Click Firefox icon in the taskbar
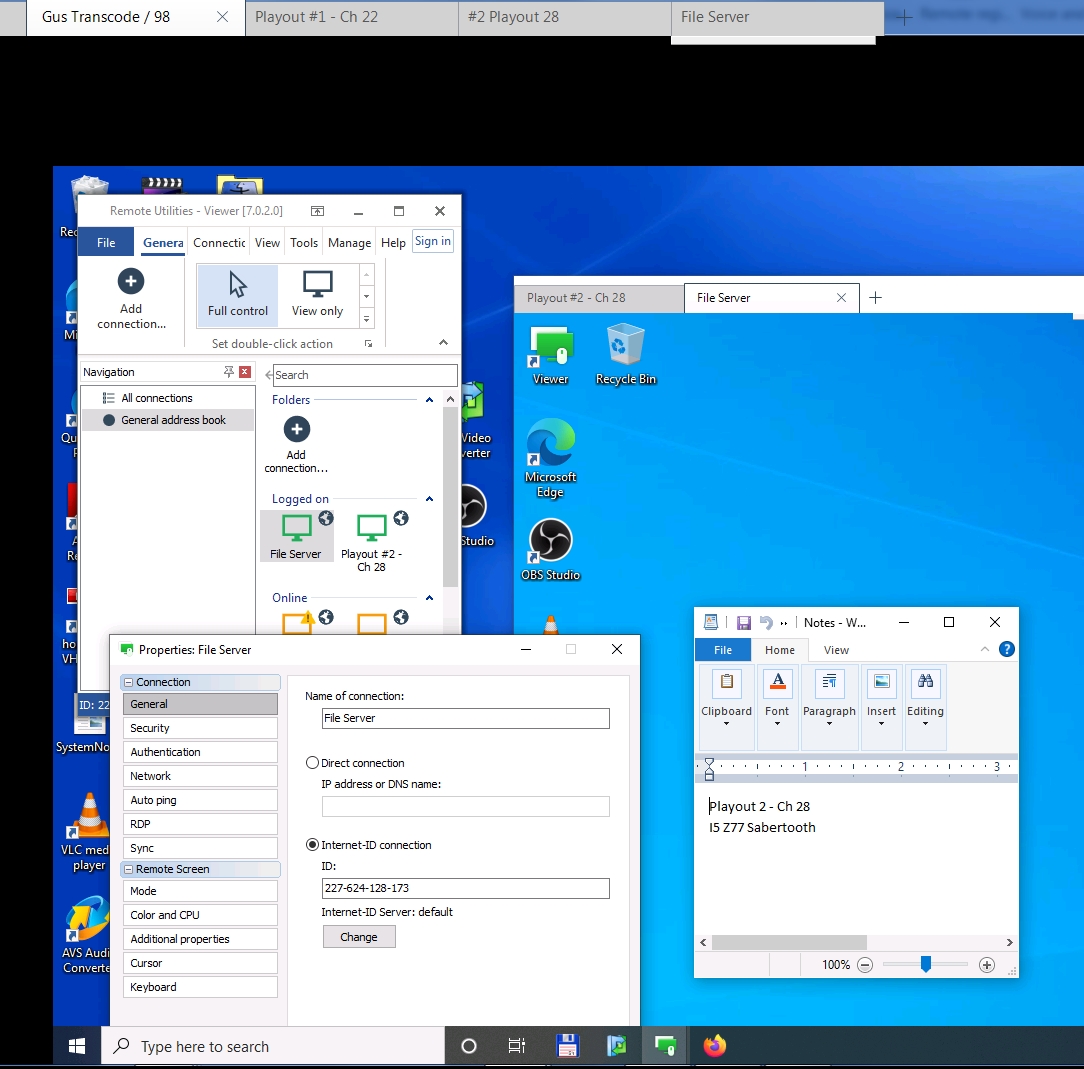The width and height of the screenshot is (1084, 1069). click(714, 1046)
